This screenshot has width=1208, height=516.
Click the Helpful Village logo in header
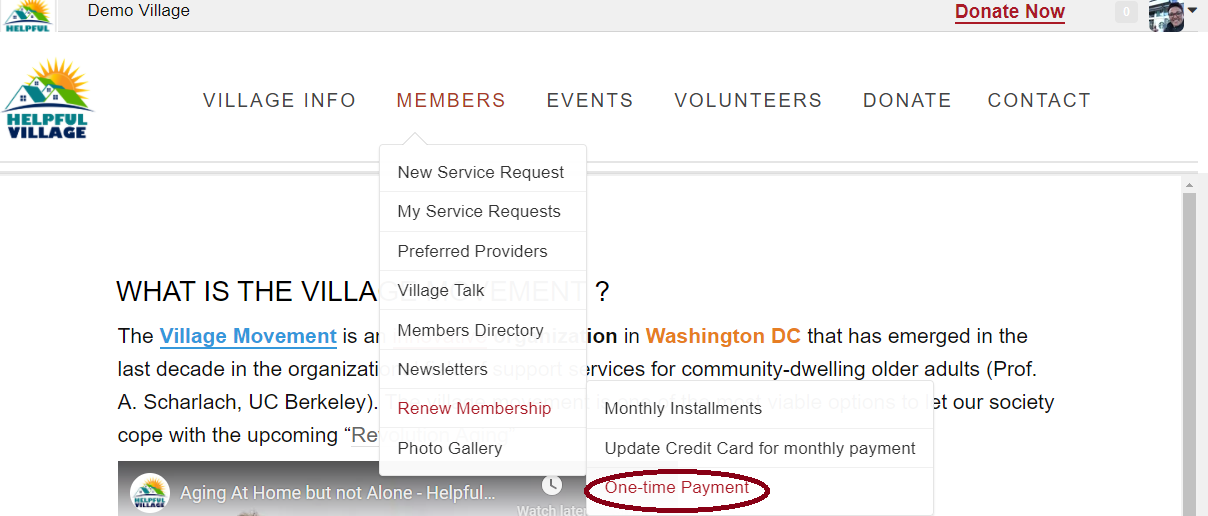click(48, 99)
